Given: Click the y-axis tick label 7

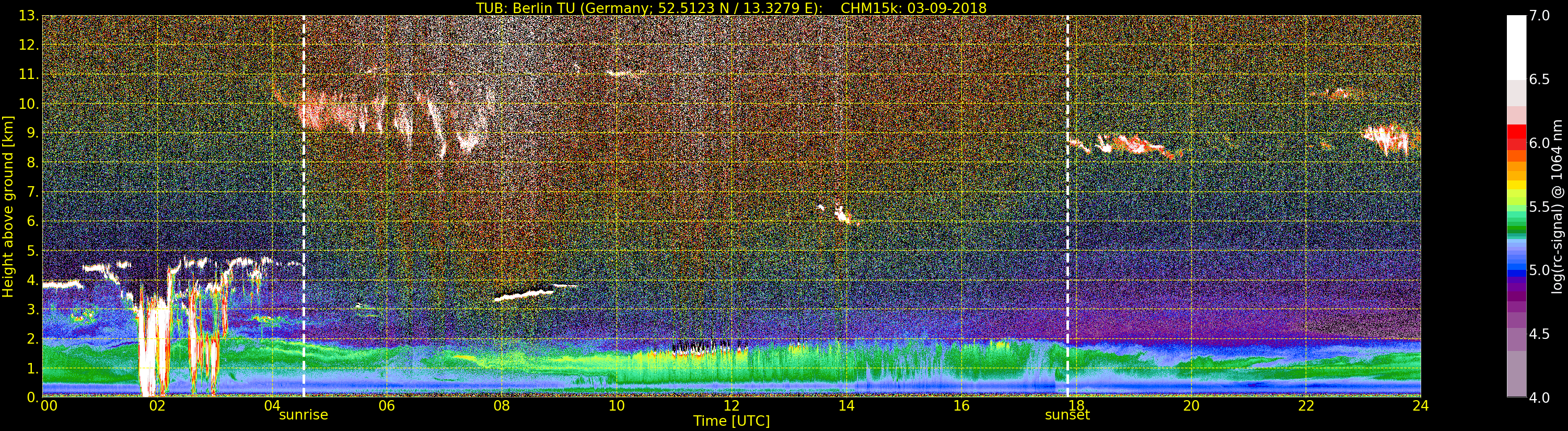Looking at the screenshot, I should [x=32, y=192].
